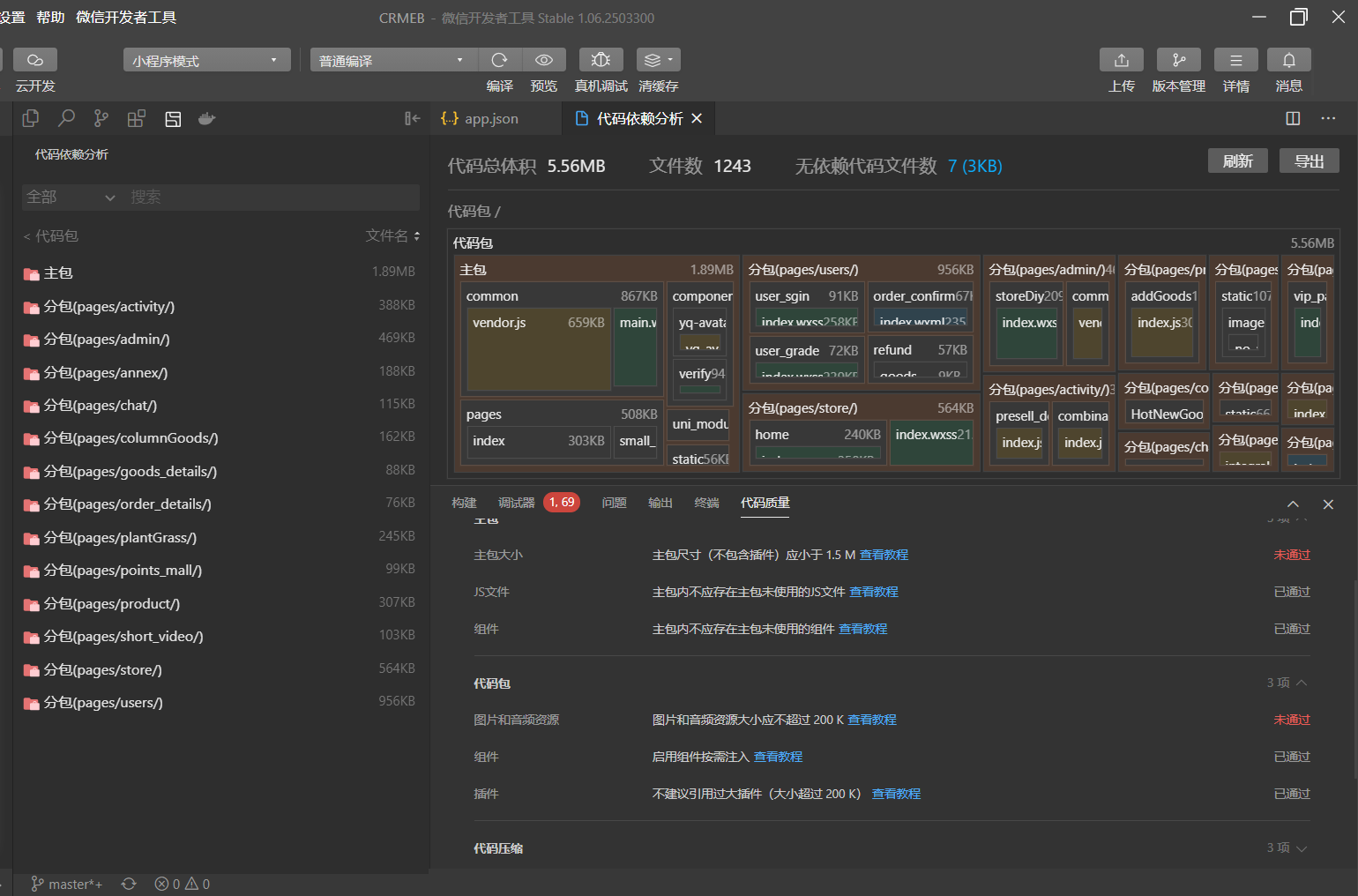The height and width of the screenshot is (896, 1358).
Task: Click the 刷新 button
Action: coord(1238,161)
